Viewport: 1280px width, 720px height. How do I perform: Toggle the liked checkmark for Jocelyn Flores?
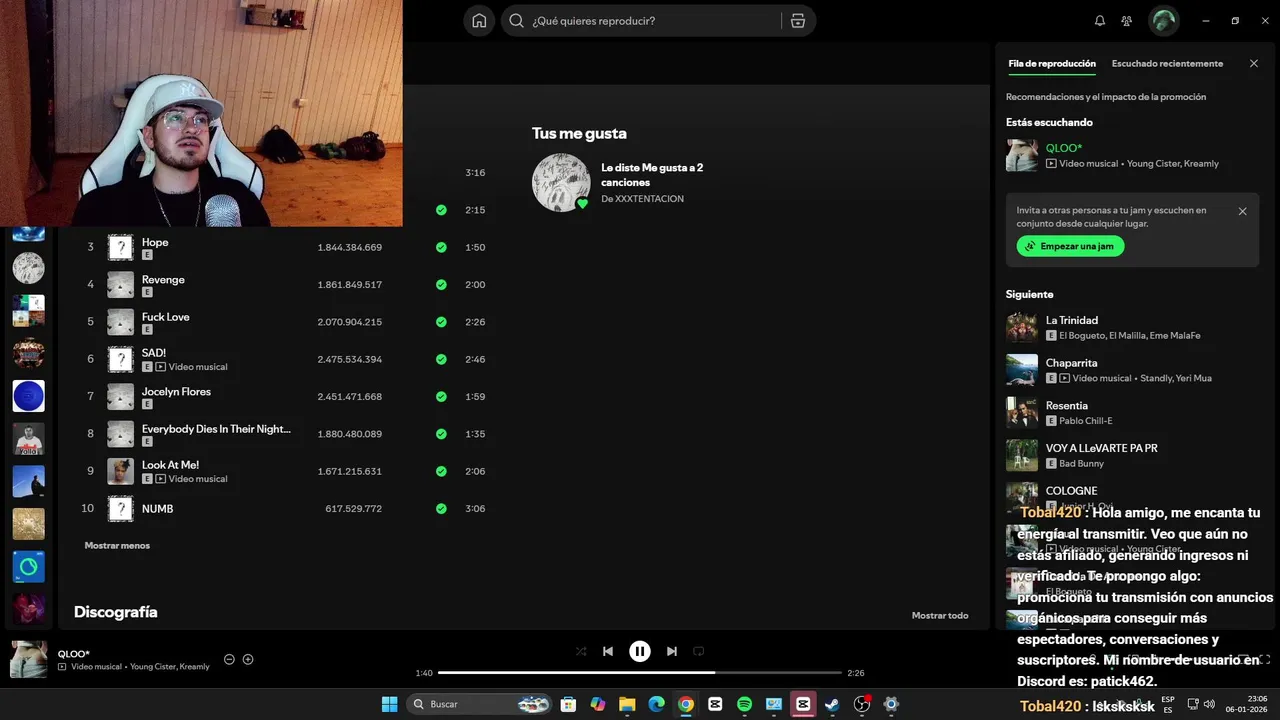[x=441, y=396]
